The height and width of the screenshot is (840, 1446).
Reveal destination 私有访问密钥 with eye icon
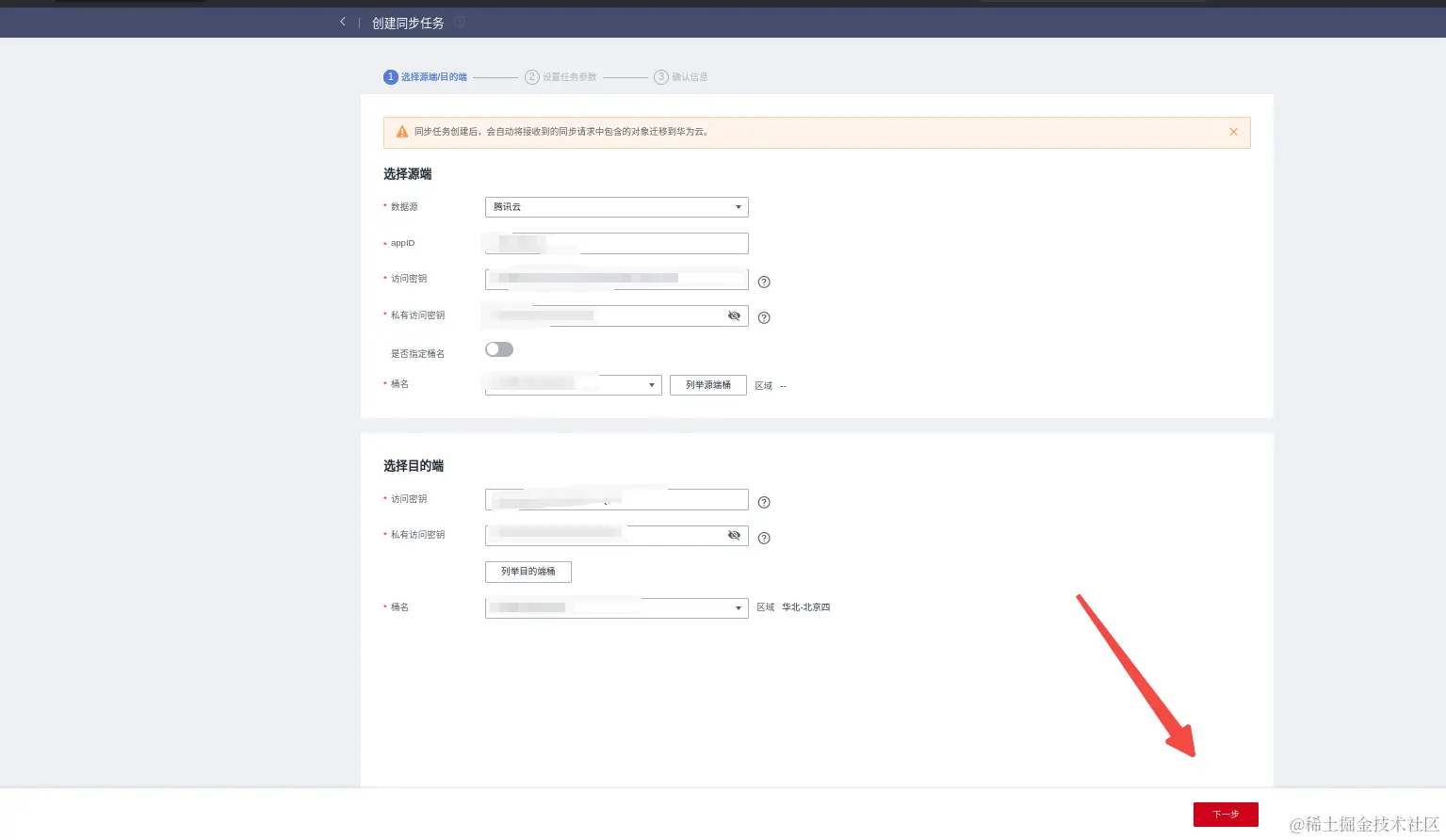coord(734,535)
